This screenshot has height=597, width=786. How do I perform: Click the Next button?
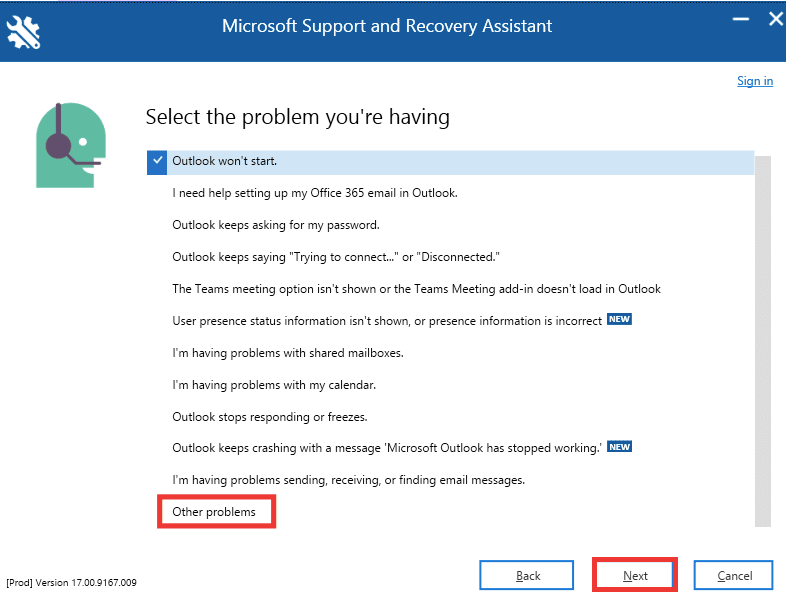coord(635,575)
